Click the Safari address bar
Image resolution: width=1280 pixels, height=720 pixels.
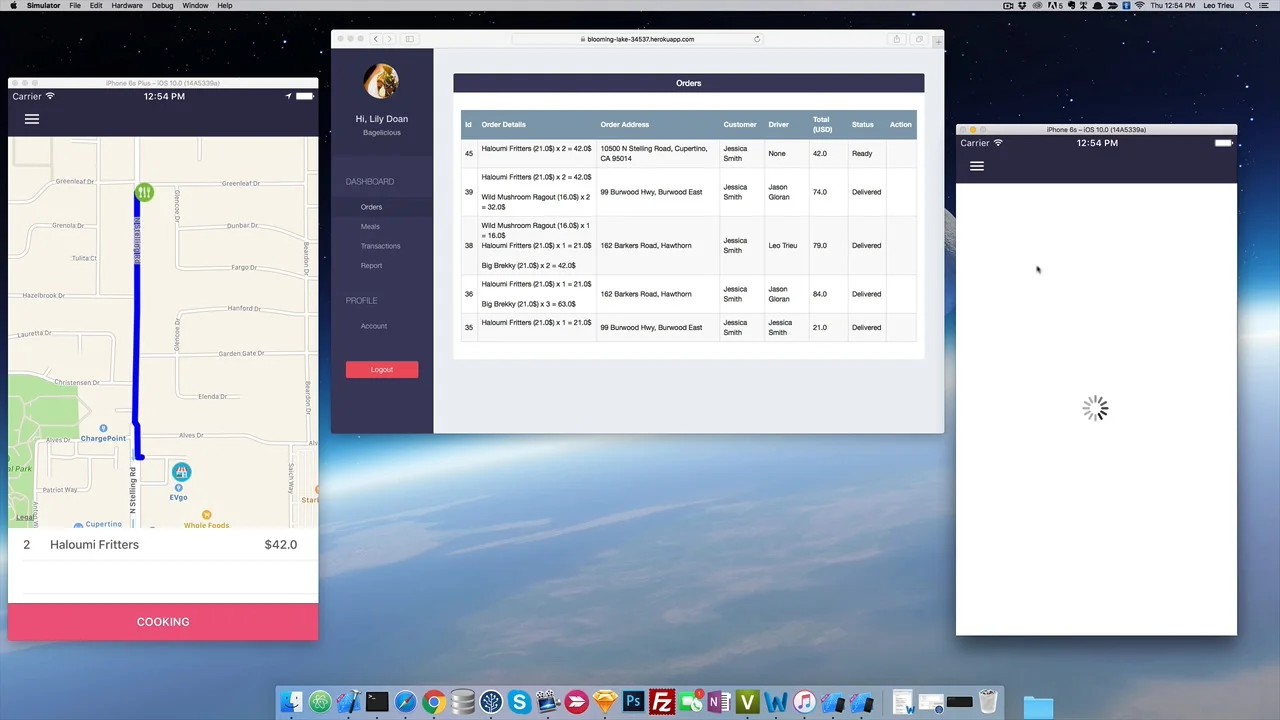tap(638, 39)
